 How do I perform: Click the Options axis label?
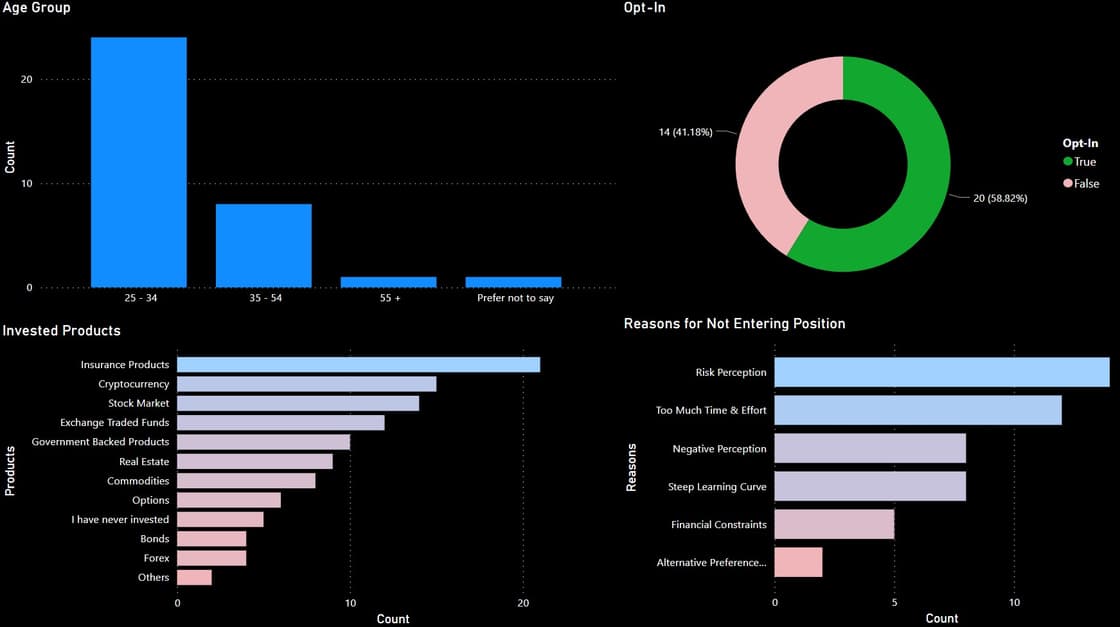click(x=151, y=501)
